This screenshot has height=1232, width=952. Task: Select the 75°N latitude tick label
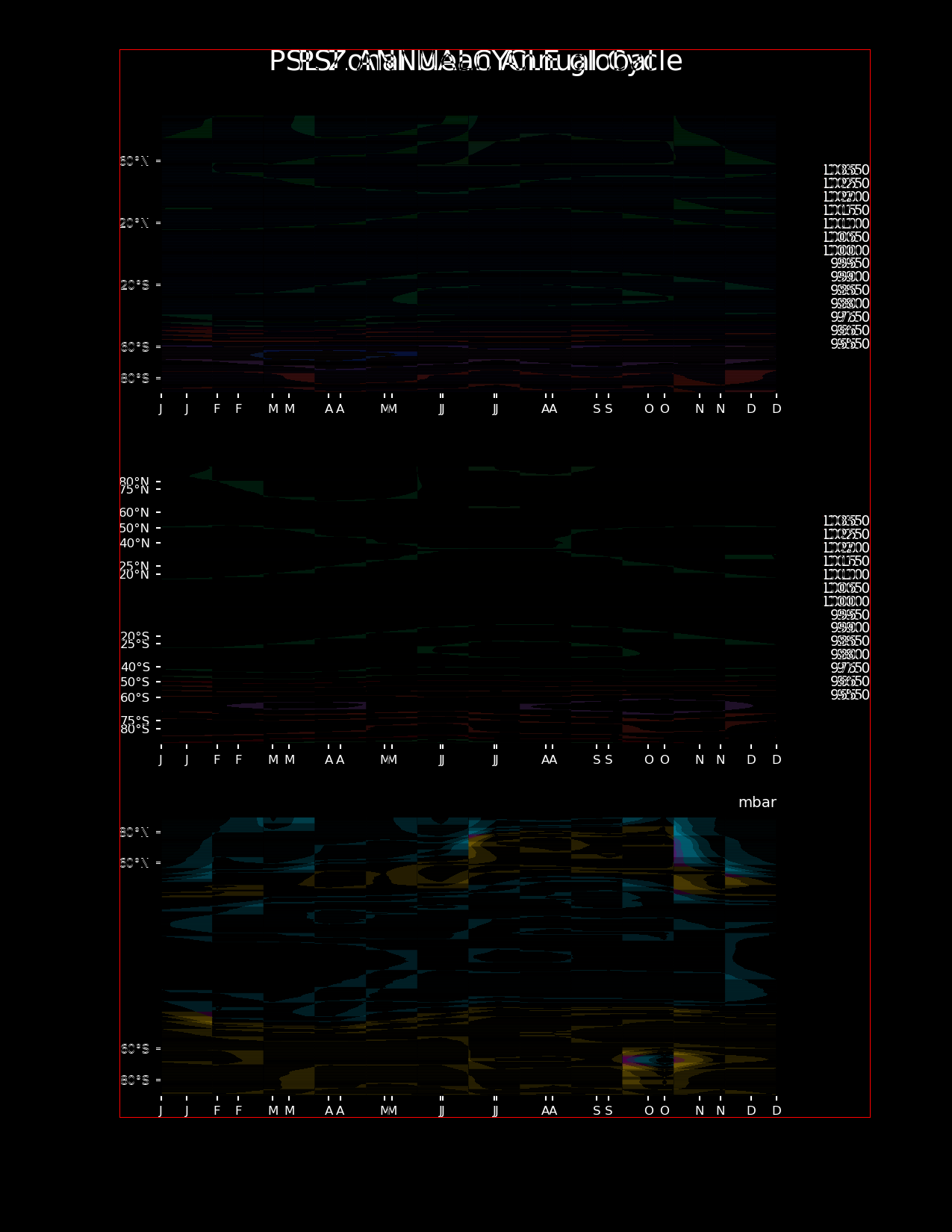tap(134, 490)
